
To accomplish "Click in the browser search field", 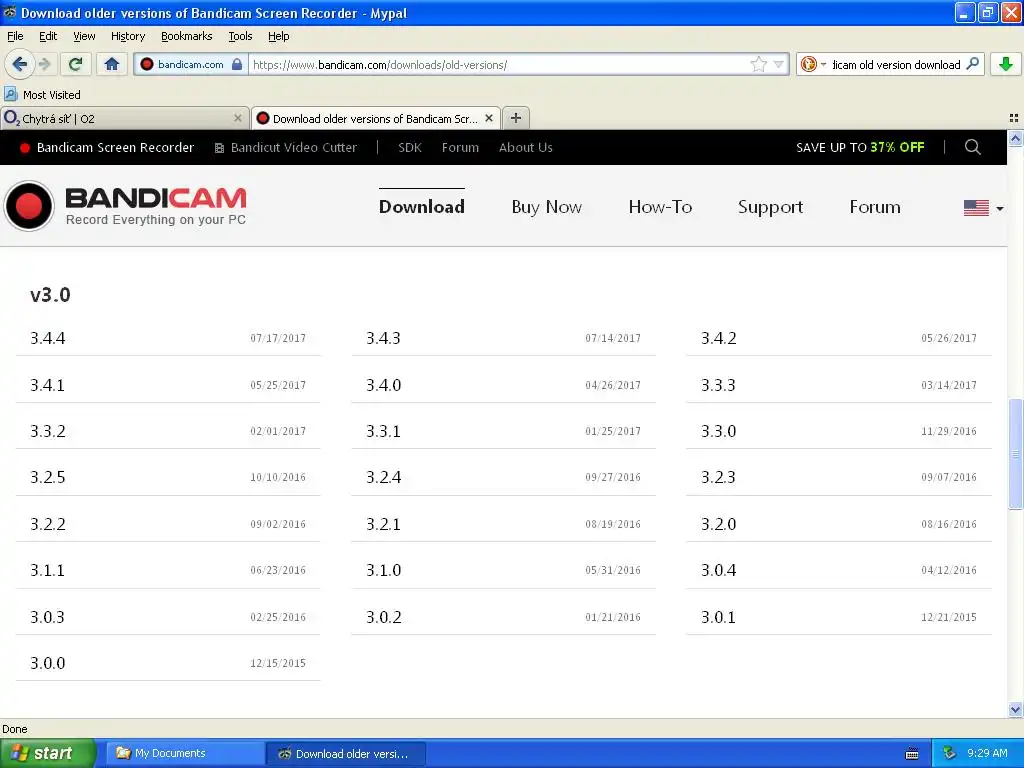I will tap(895, 65).
